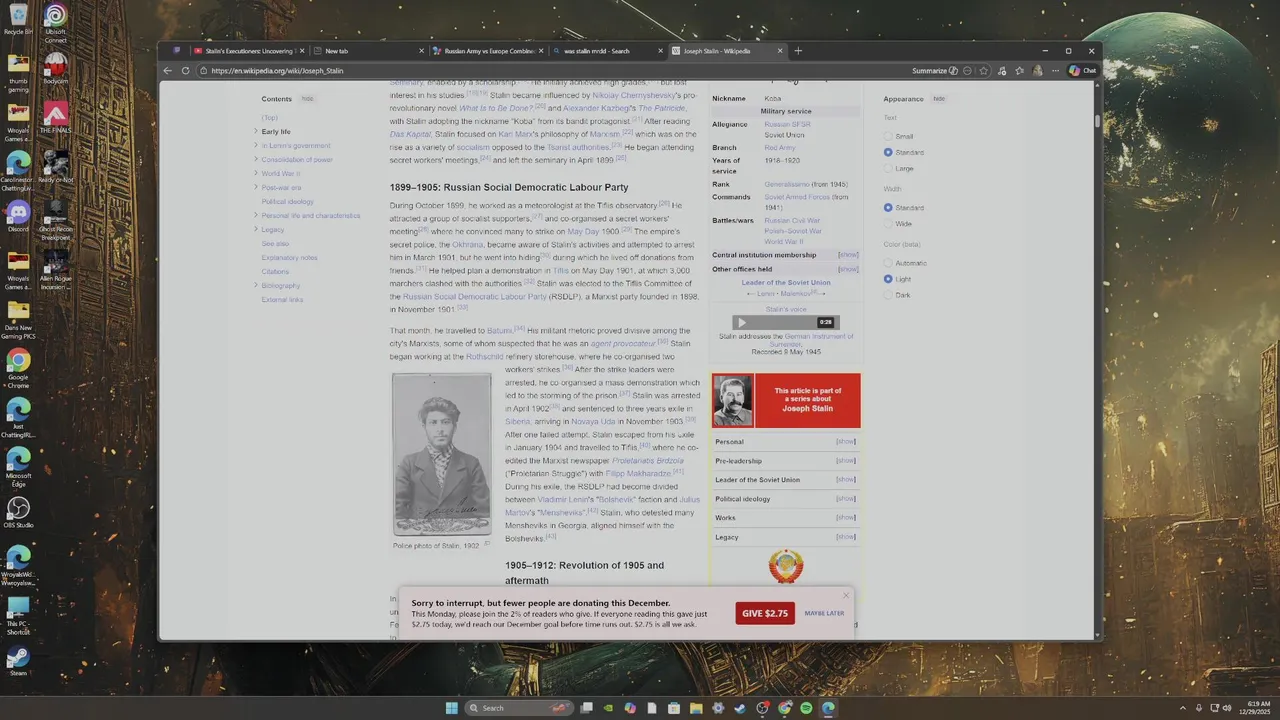
Task: Switch to the New tab tab
Action: (369, 51)
